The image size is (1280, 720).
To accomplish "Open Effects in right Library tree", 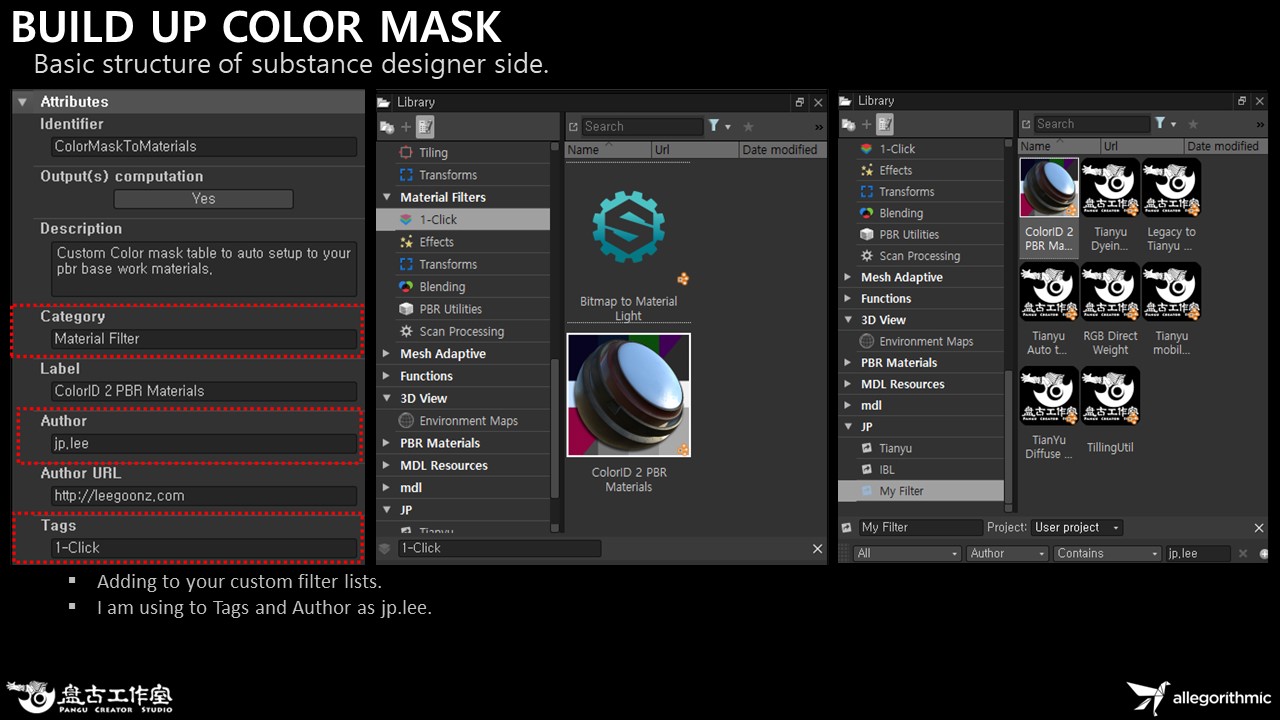I will pyautogui.click(x=921, y=170).
